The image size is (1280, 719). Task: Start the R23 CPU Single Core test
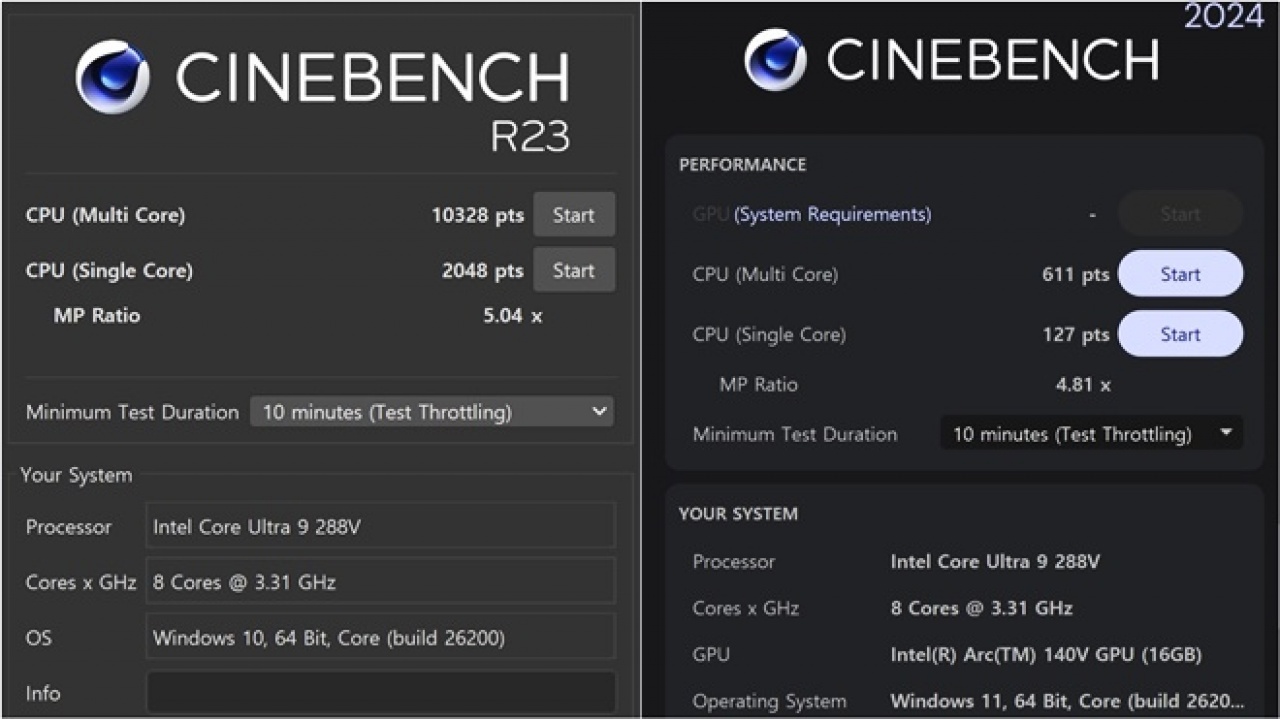[x=573, y=271]
